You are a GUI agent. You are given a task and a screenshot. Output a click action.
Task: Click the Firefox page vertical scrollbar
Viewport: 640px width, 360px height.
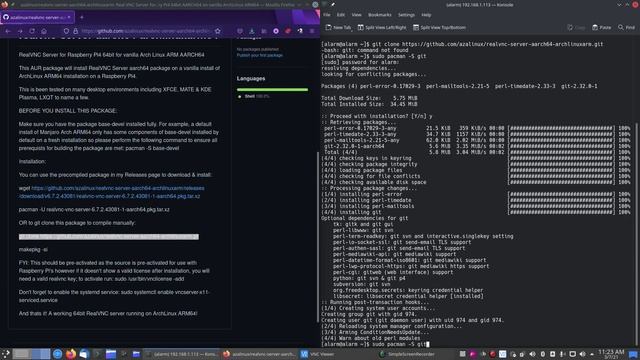pos(318,237)
